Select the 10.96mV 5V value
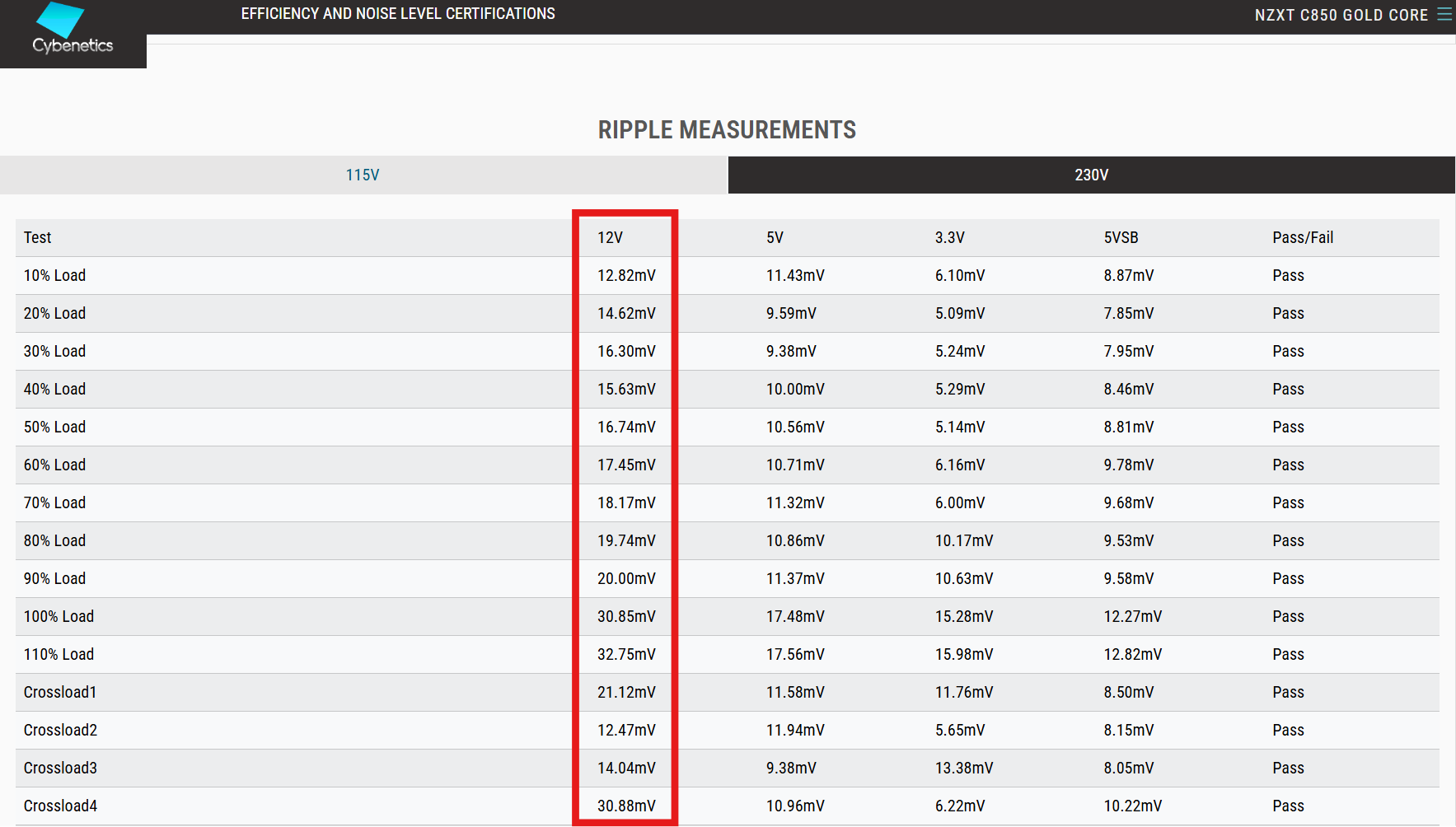Viewport: 1456px width, 827px height. [x=795, y=806]
